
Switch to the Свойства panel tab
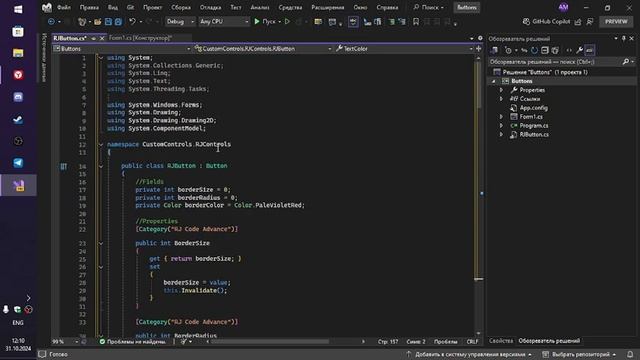tap(501, 341)
